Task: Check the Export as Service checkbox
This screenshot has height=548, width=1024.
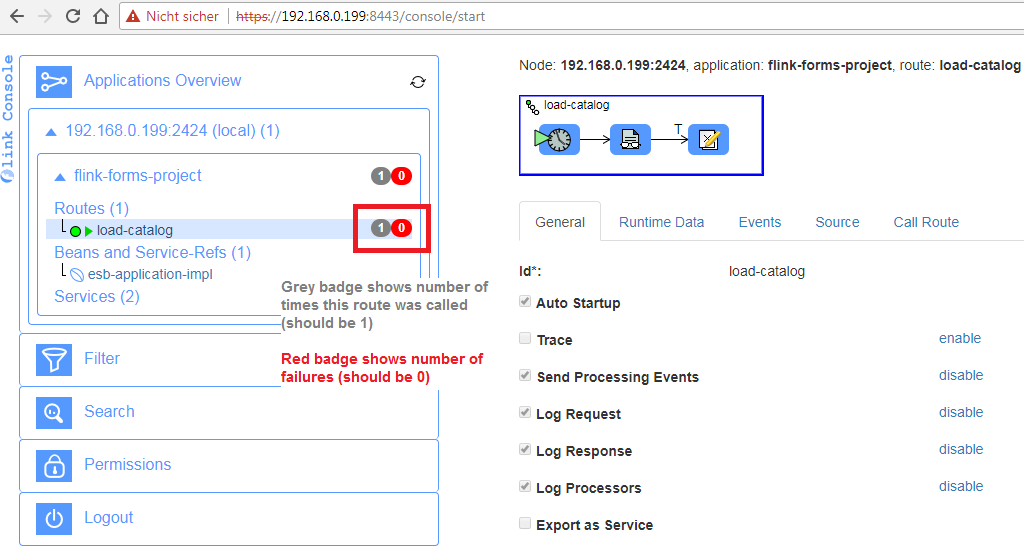Action: (525, 524)
